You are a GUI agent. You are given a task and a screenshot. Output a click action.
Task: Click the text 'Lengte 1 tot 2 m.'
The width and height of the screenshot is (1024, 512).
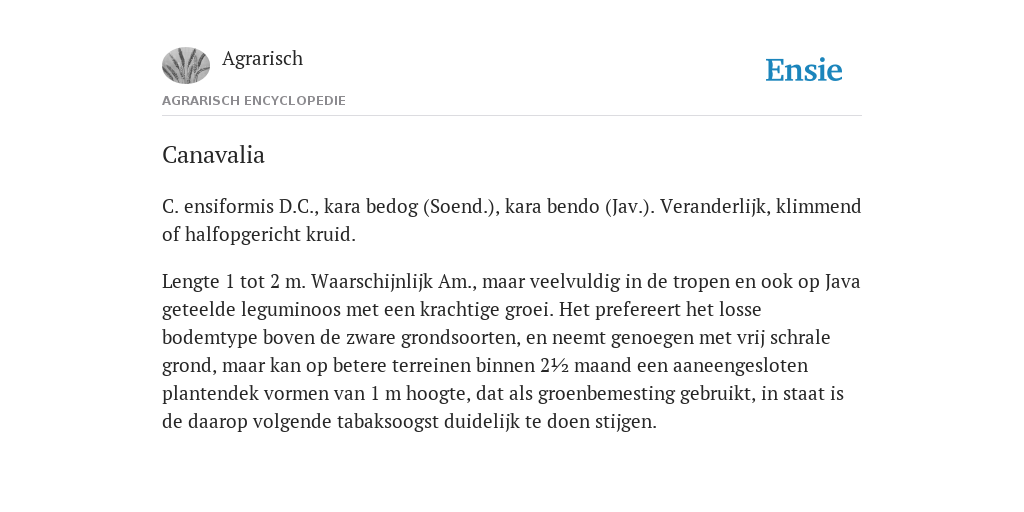click(234, 281)
